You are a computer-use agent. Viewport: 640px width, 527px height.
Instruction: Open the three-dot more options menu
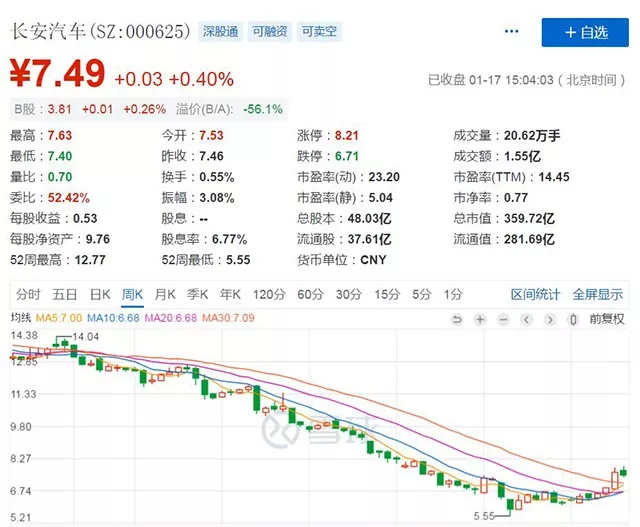pyautogui.click(x=511, y=31)
